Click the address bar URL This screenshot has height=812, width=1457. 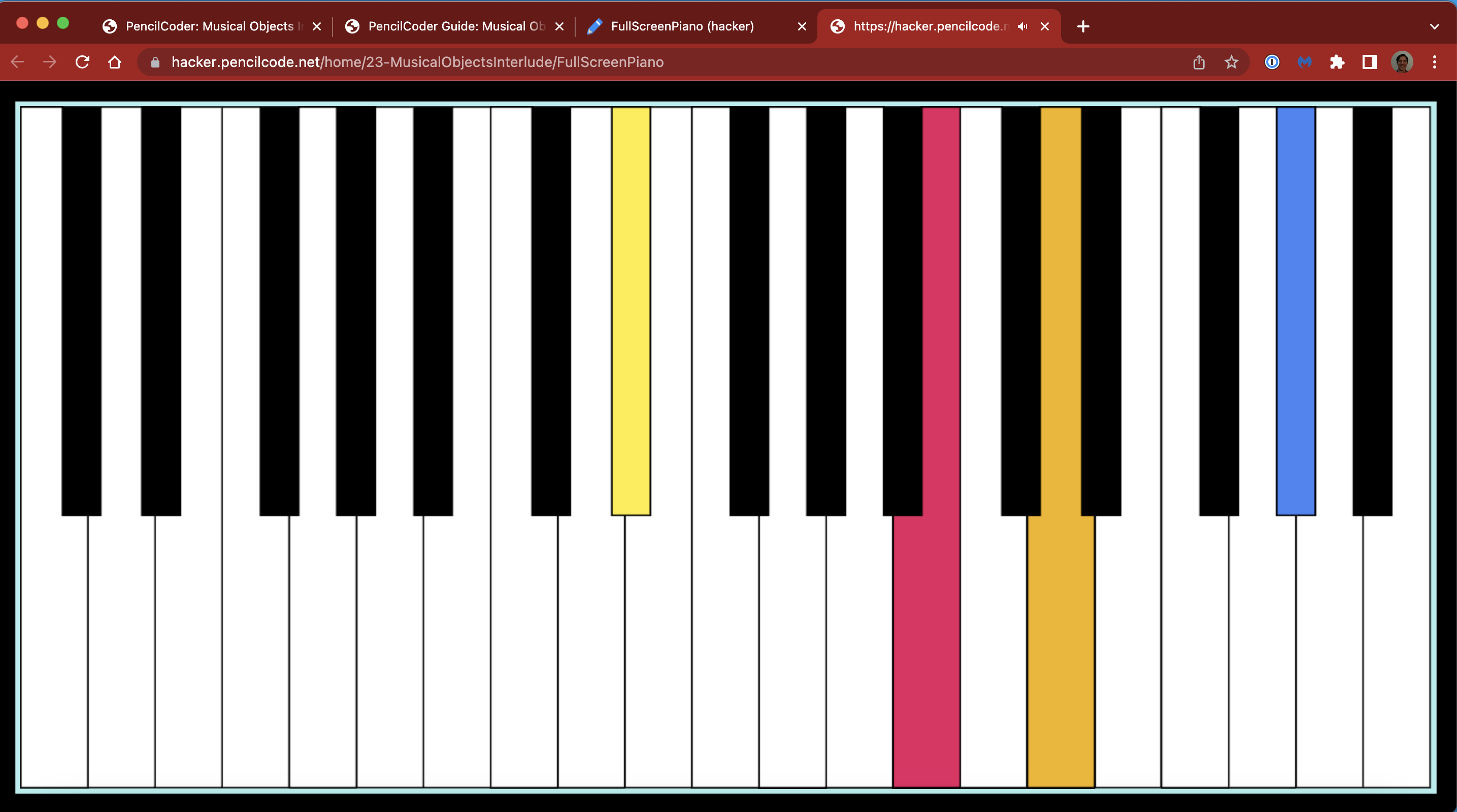pyautogui.click(x=417, y=62)
